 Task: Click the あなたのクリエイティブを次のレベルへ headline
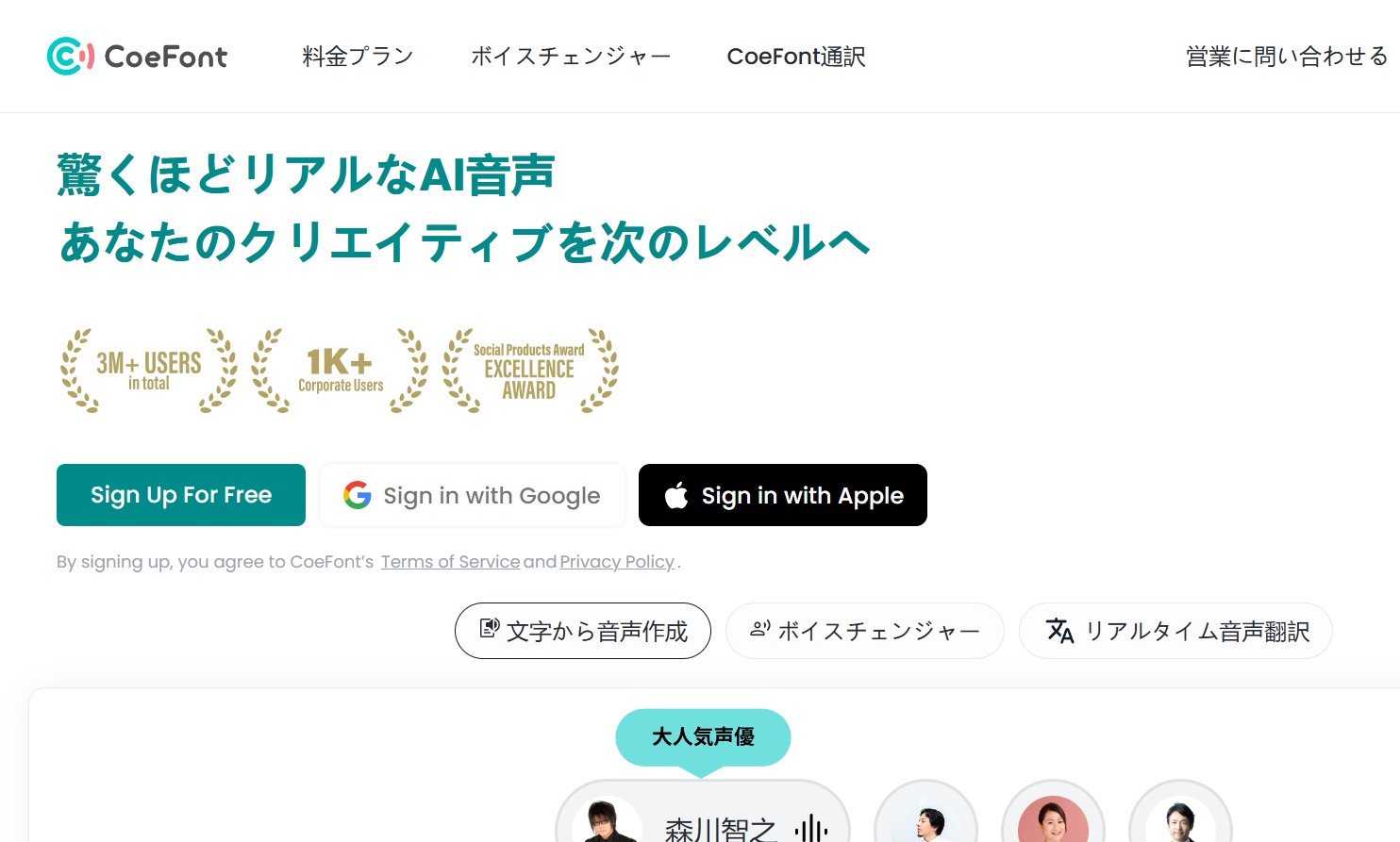coord(464,242)
